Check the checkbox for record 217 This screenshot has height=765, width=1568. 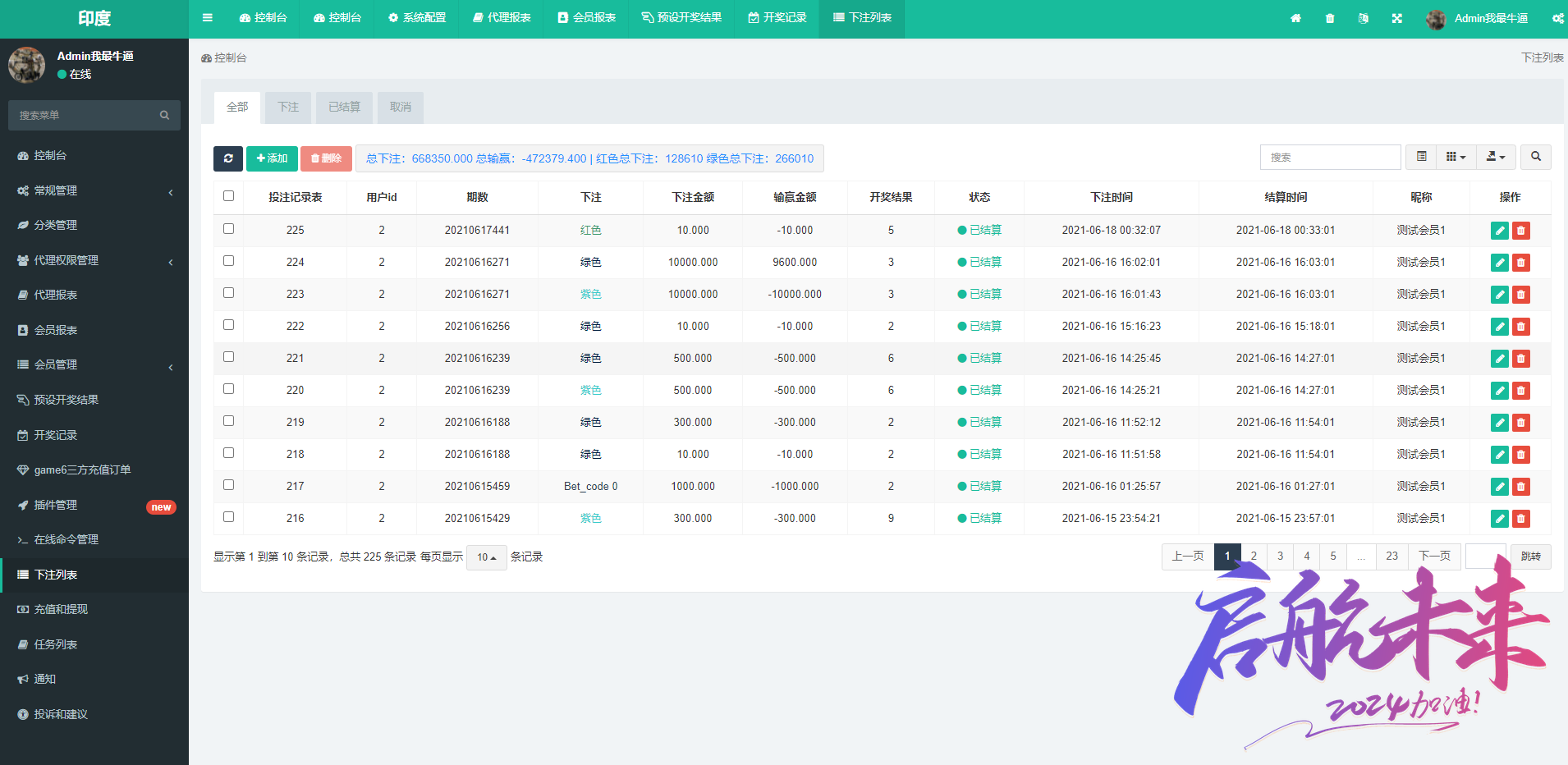pyautogui.click(x=228, y=485)
